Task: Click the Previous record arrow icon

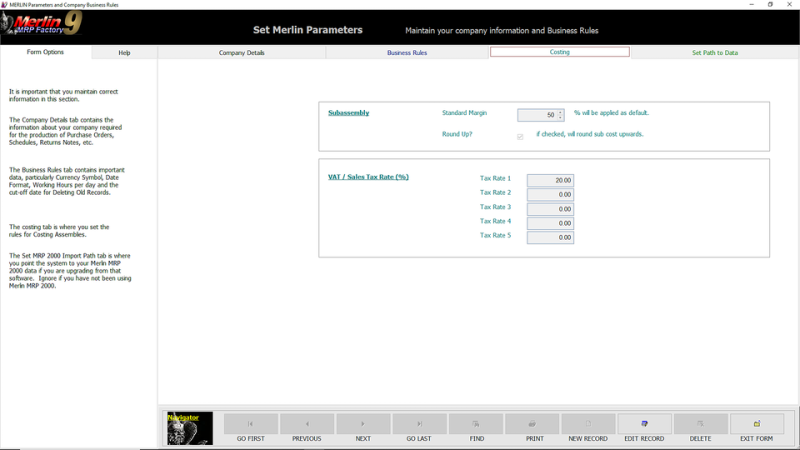Action: (x=307, y=424)
